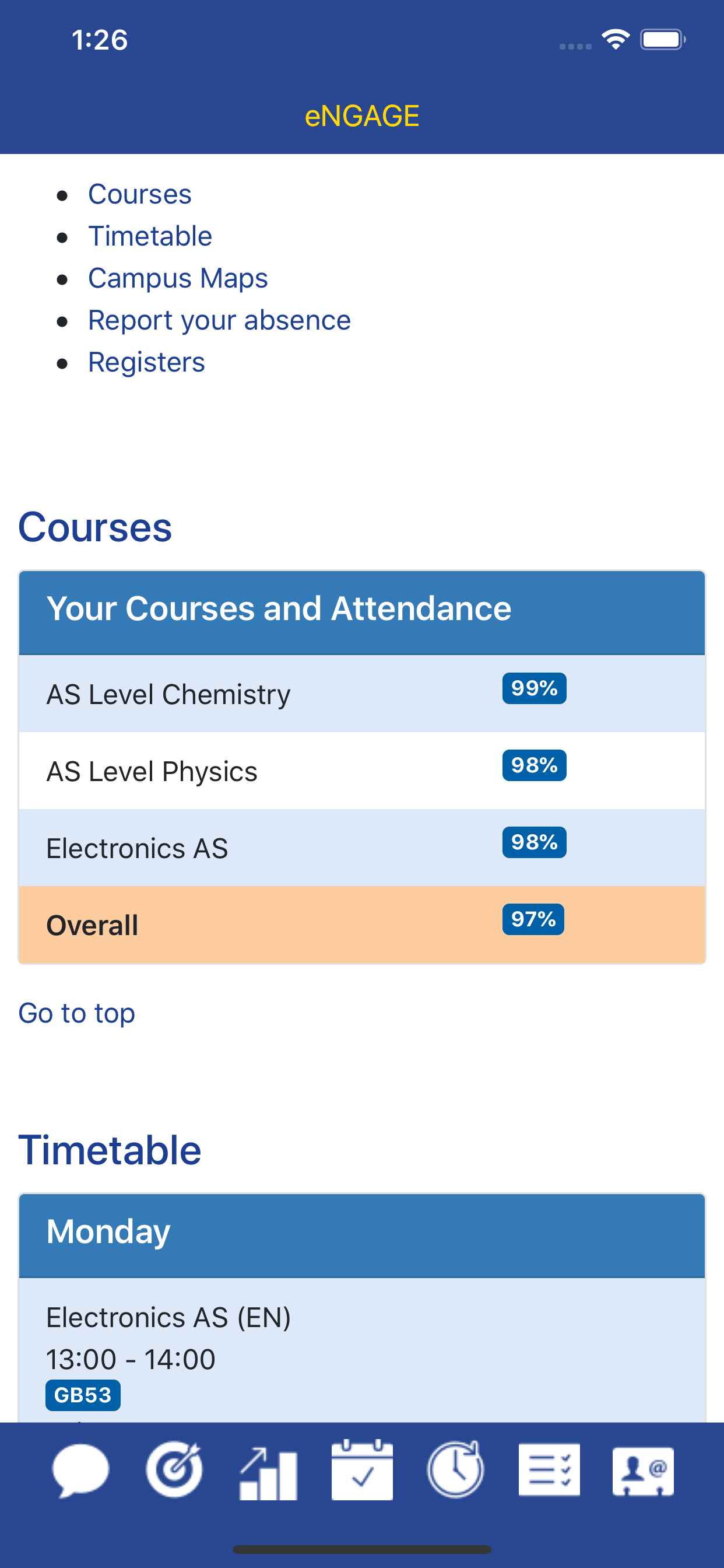Jump to the Timetable link

[150, 236]
